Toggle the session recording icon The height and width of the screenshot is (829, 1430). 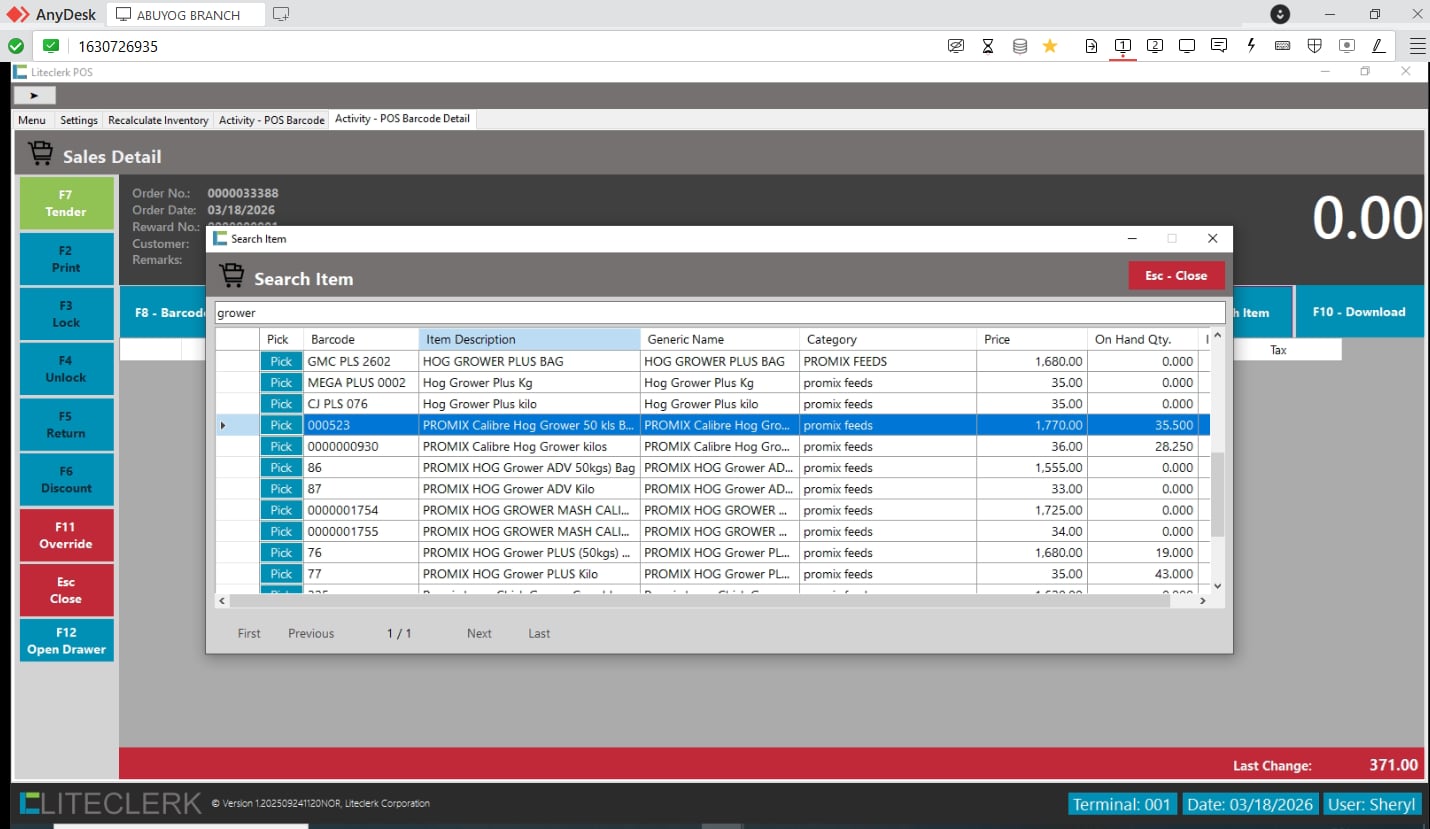click(1347, 46)
